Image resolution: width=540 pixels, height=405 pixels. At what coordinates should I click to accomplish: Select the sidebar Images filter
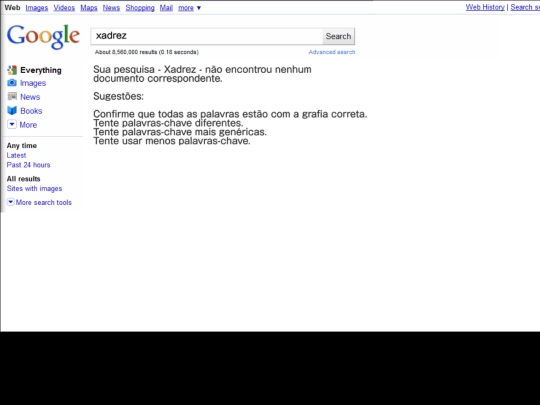tap(33, 83)
